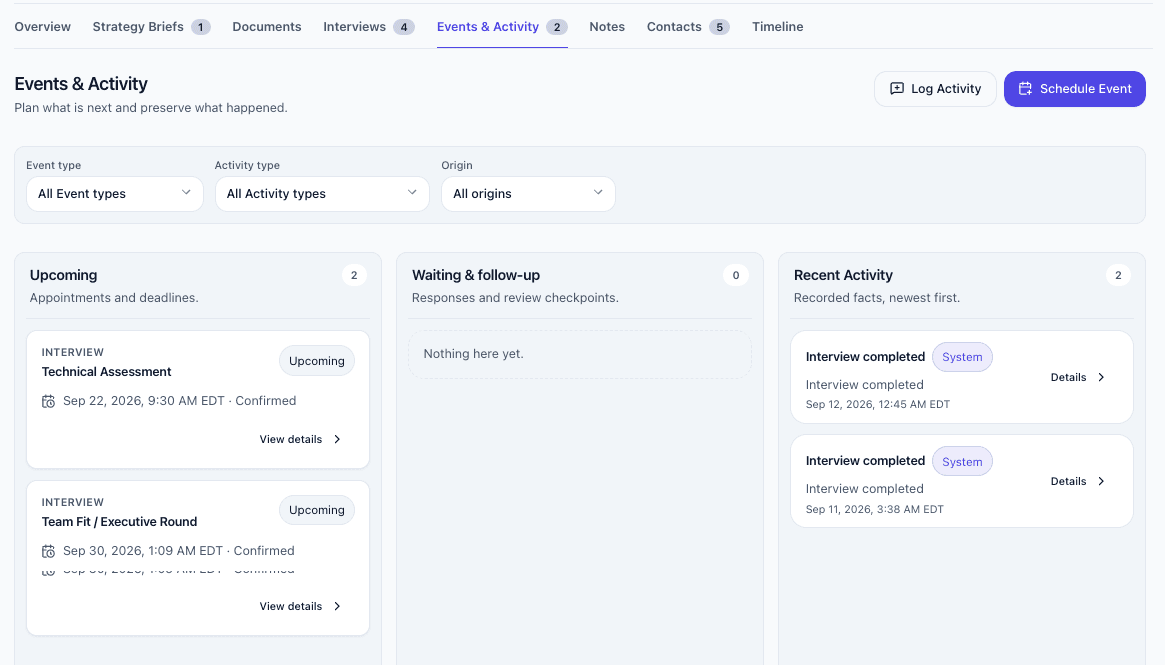Image resolution: width=1165 pixels, height=665 pixels.
Task: Open the Activity type dropdown
Action: [x=322, y=194]
